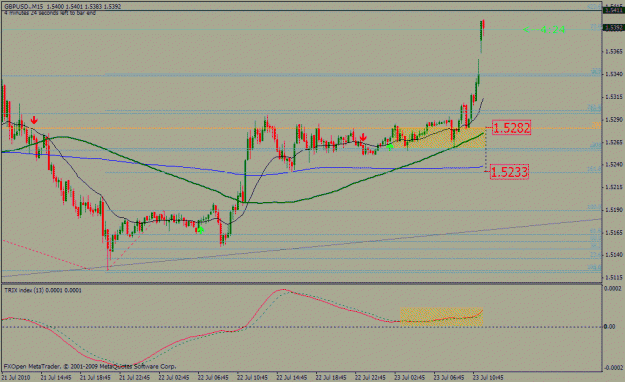
Task: Click the 1.5265 price axis value
Action: 613,142
